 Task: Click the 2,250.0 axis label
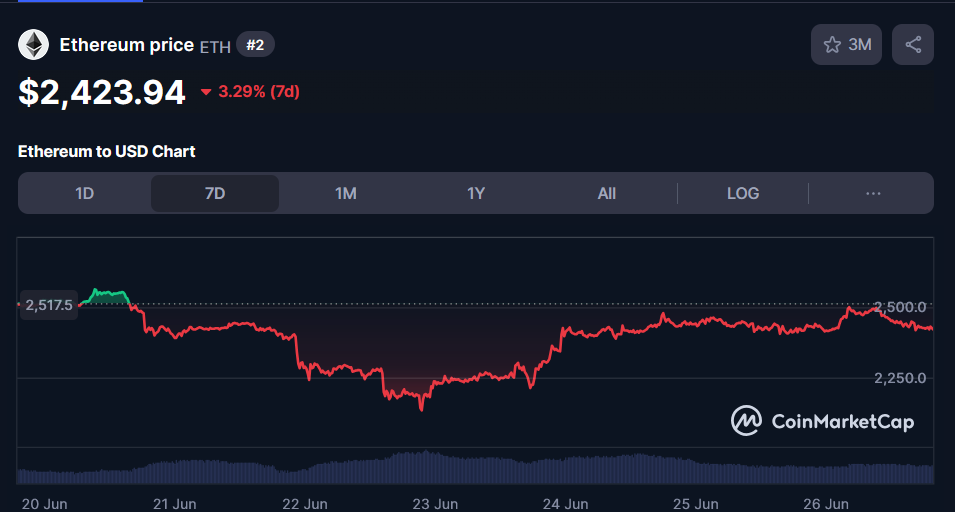[x=900, y=378]
